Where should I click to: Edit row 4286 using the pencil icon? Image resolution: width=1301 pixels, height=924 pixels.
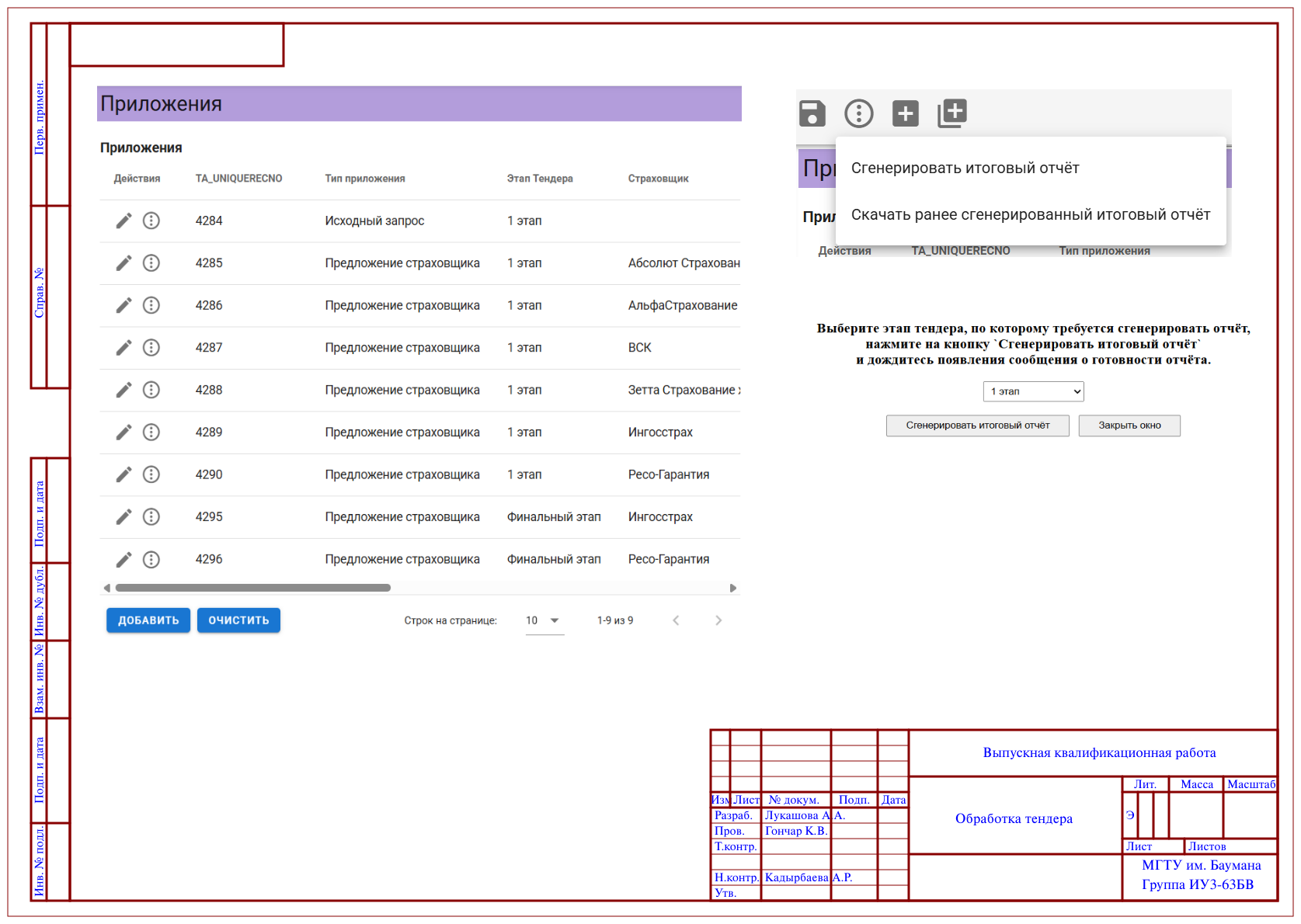(123, 305)
